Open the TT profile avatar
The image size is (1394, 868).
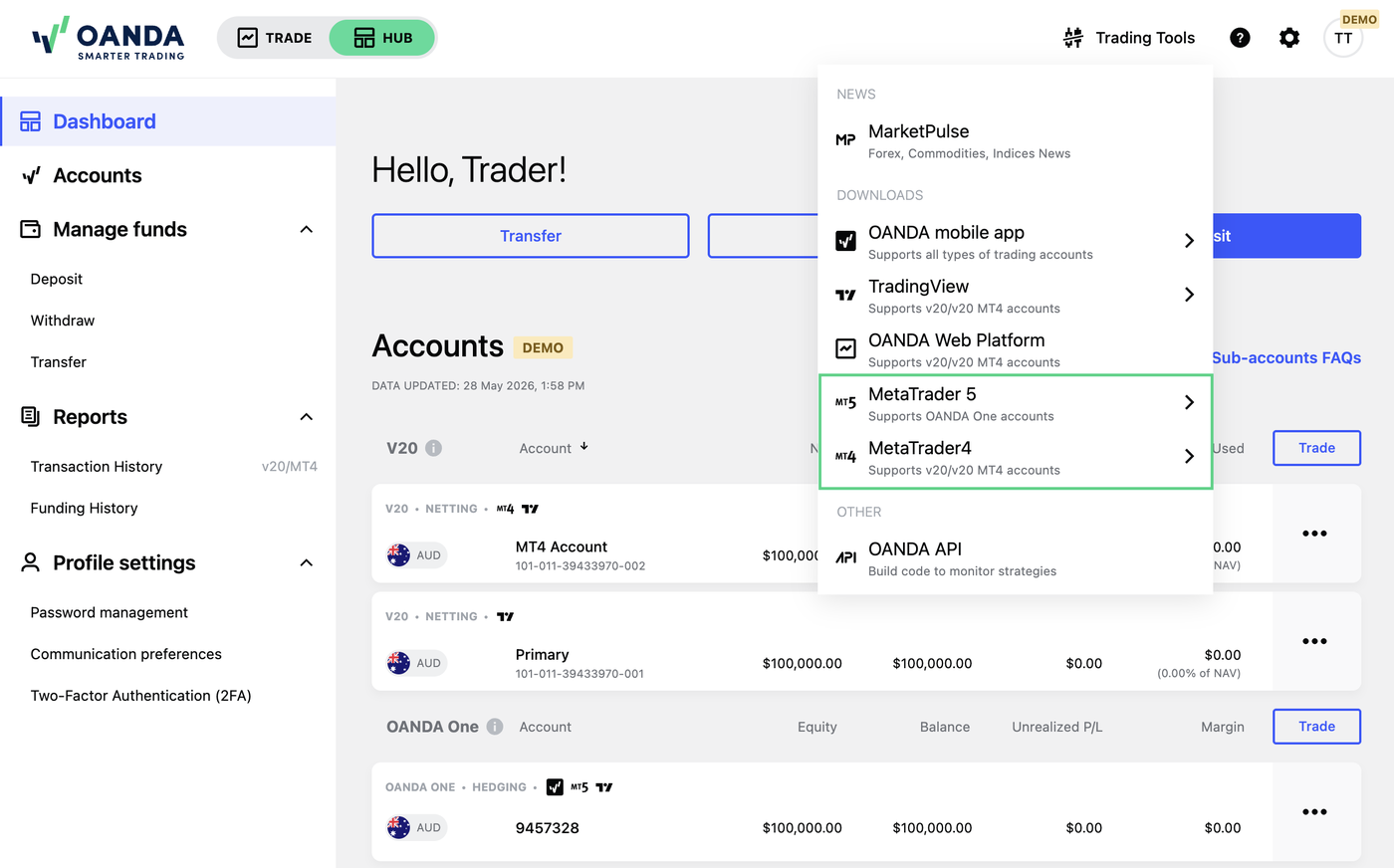1343,38
